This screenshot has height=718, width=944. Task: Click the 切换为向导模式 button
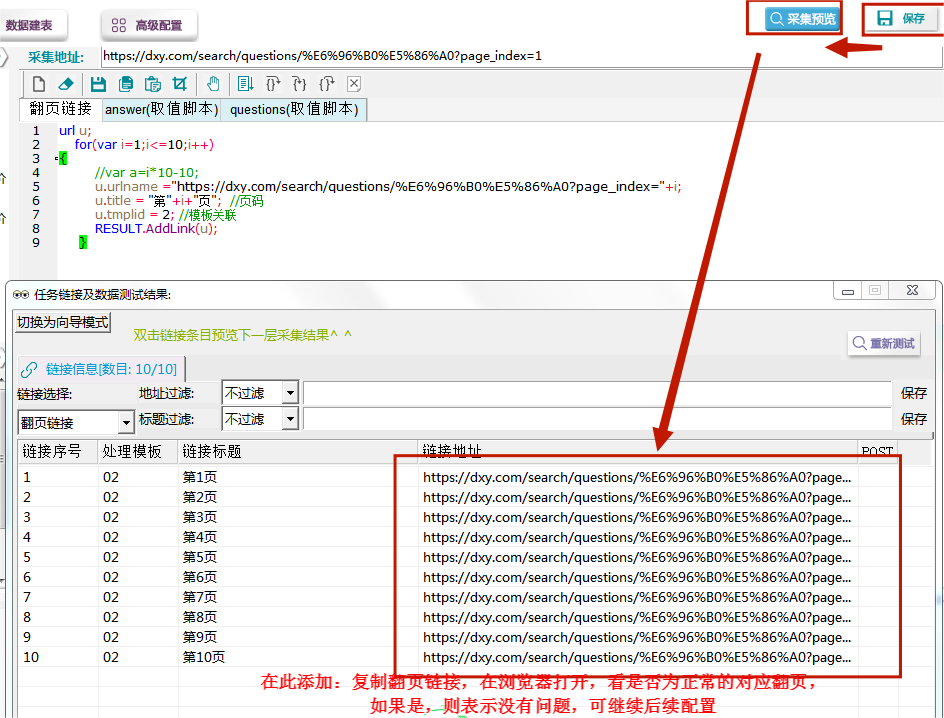(x=63, y=323)
